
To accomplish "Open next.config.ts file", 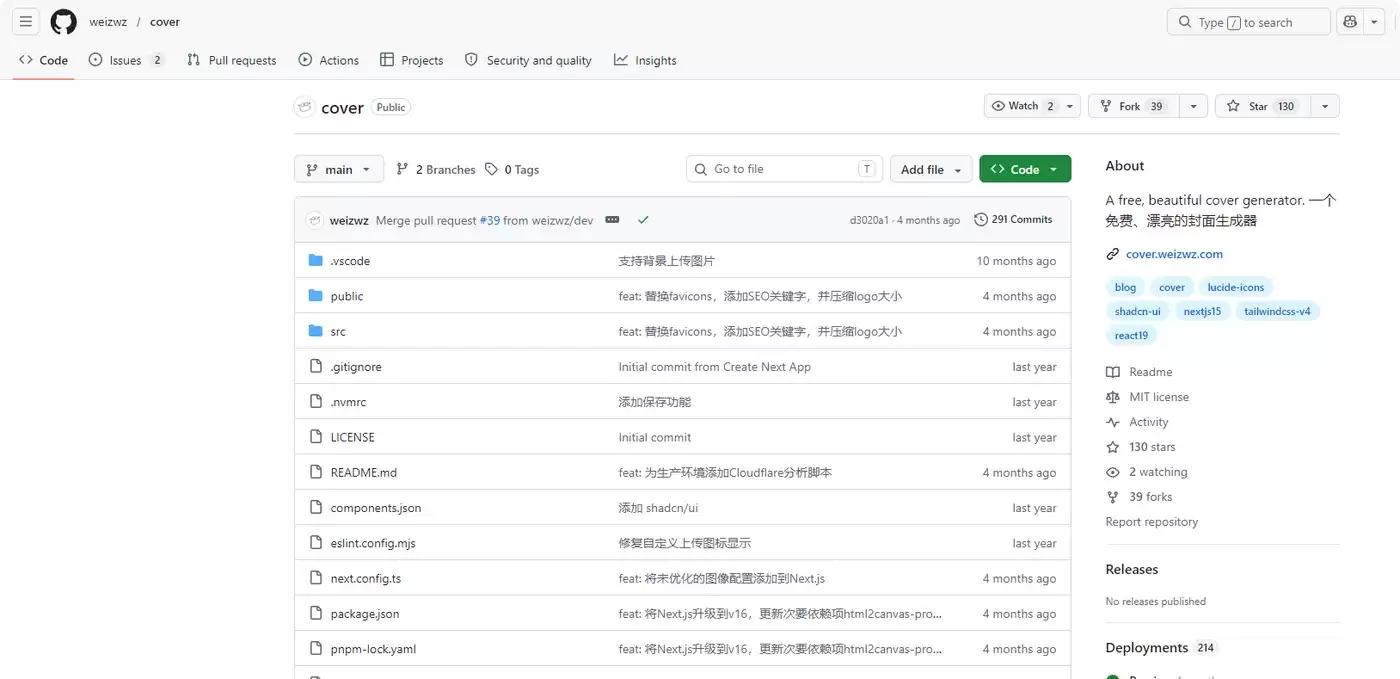I will [x=366, y=579].
